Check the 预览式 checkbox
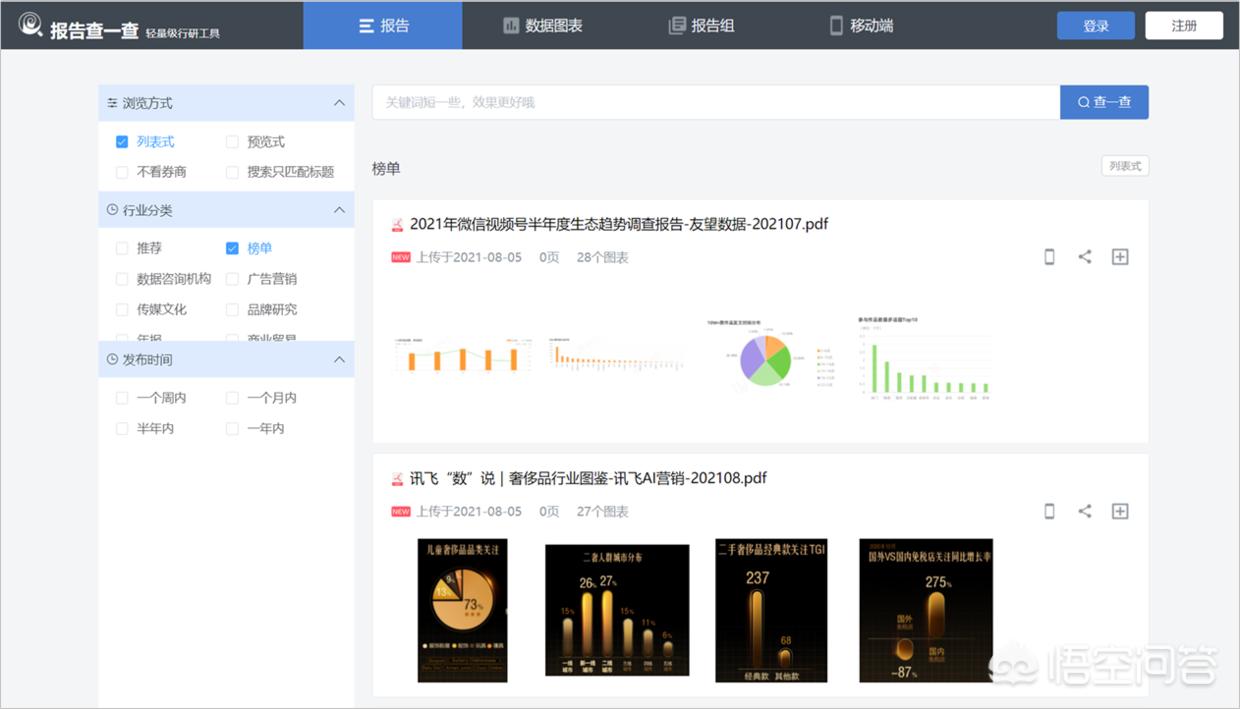Viewport: 1240px width, 709px height. [x=232, y=142]
